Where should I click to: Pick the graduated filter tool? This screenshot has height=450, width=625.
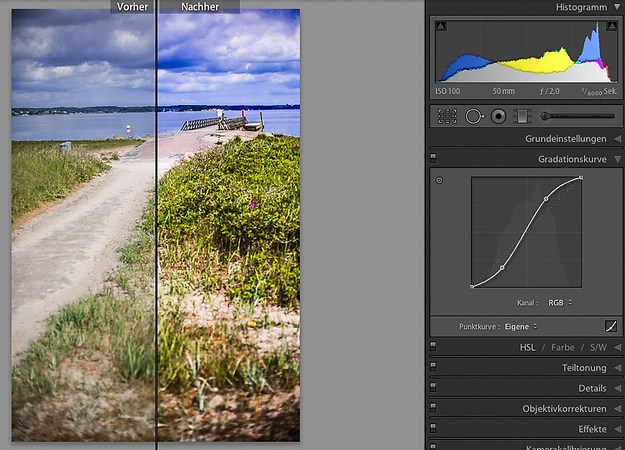[521, 116]
